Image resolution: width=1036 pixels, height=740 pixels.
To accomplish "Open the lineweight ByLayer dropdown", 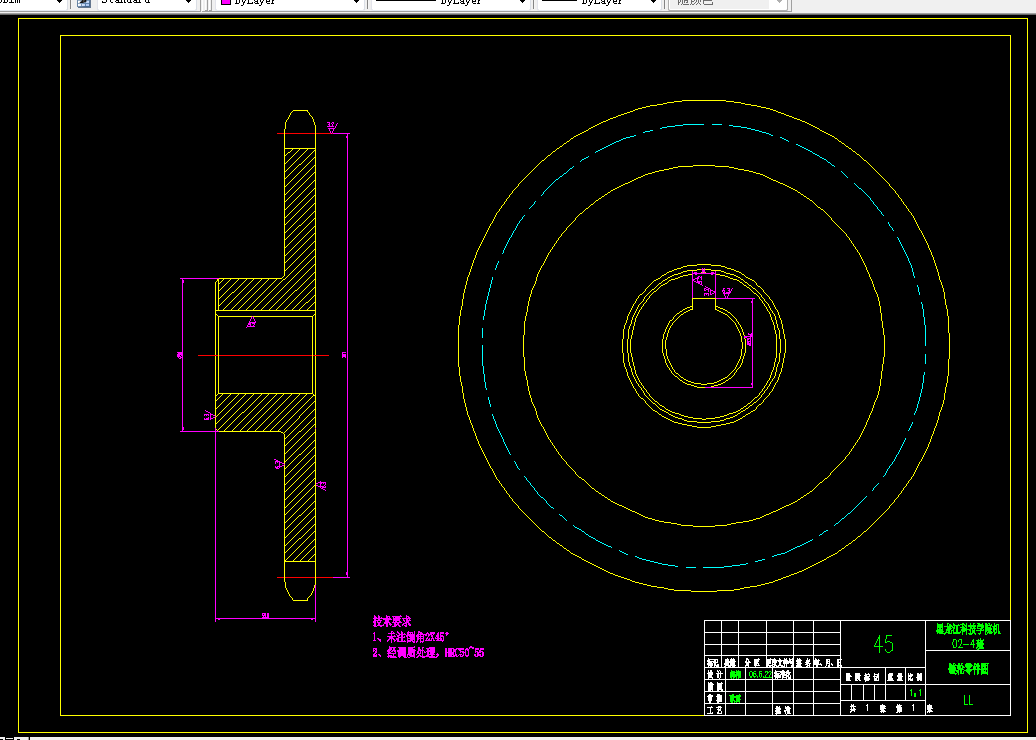I will coord(600,3).
